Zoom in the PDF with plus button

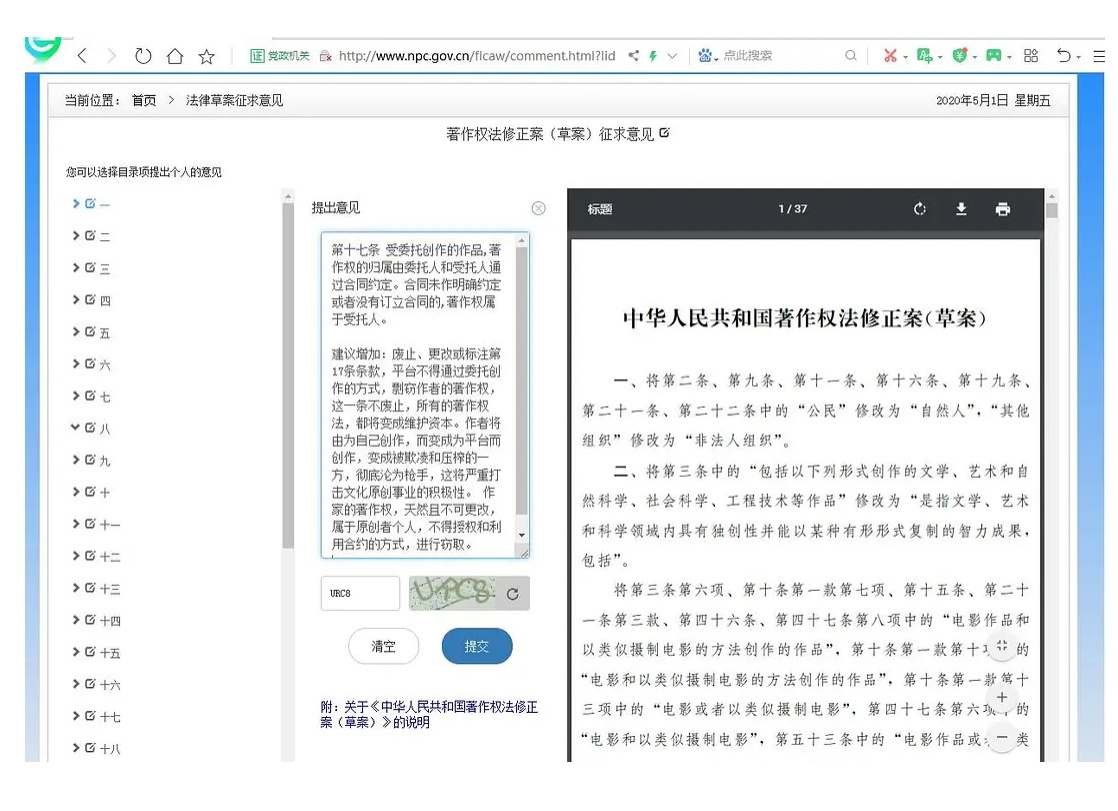[1002, 697]
